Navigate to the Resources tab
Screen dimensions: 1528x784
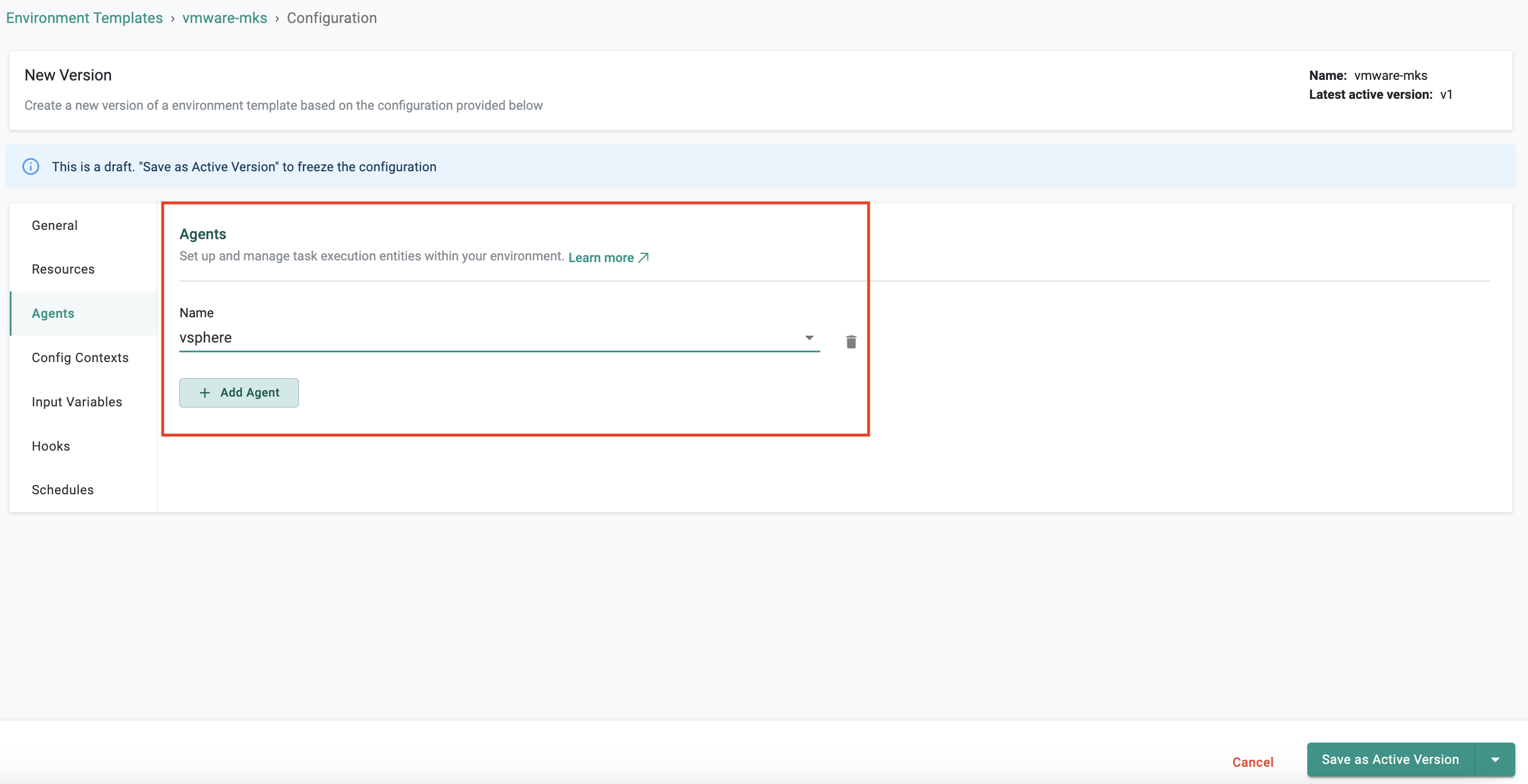click(64, 269)
